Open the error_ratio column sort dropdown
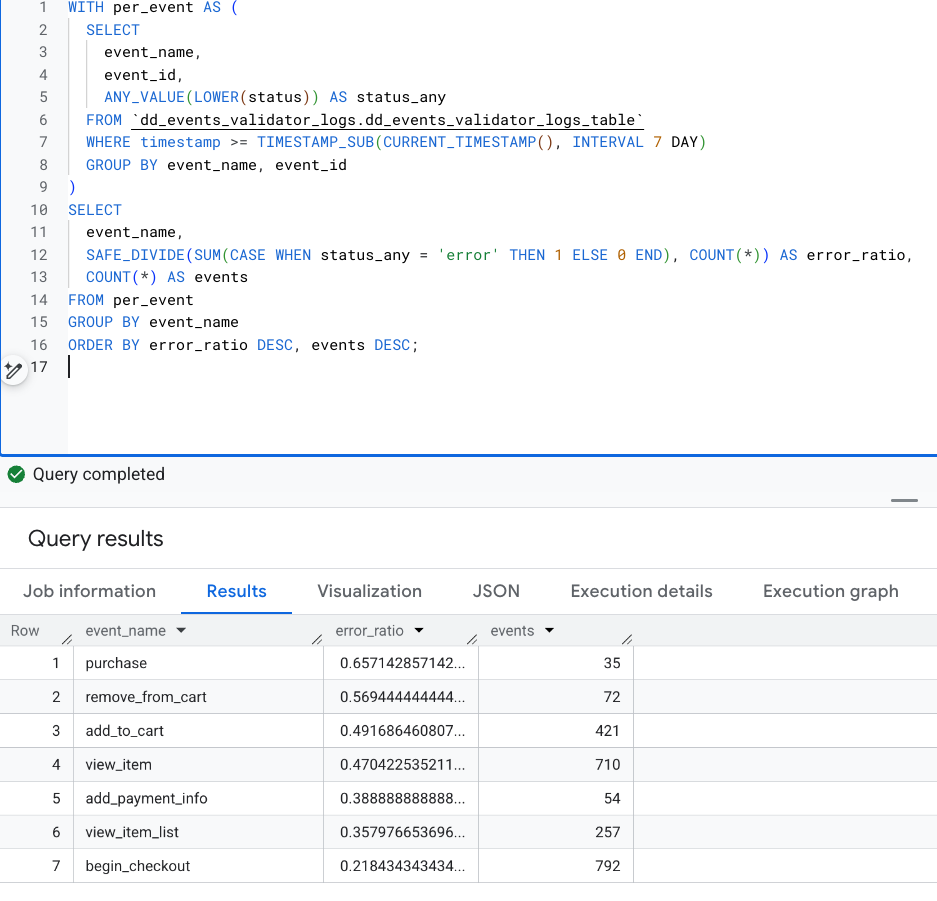The image size is (937, 901). [419, 630]
